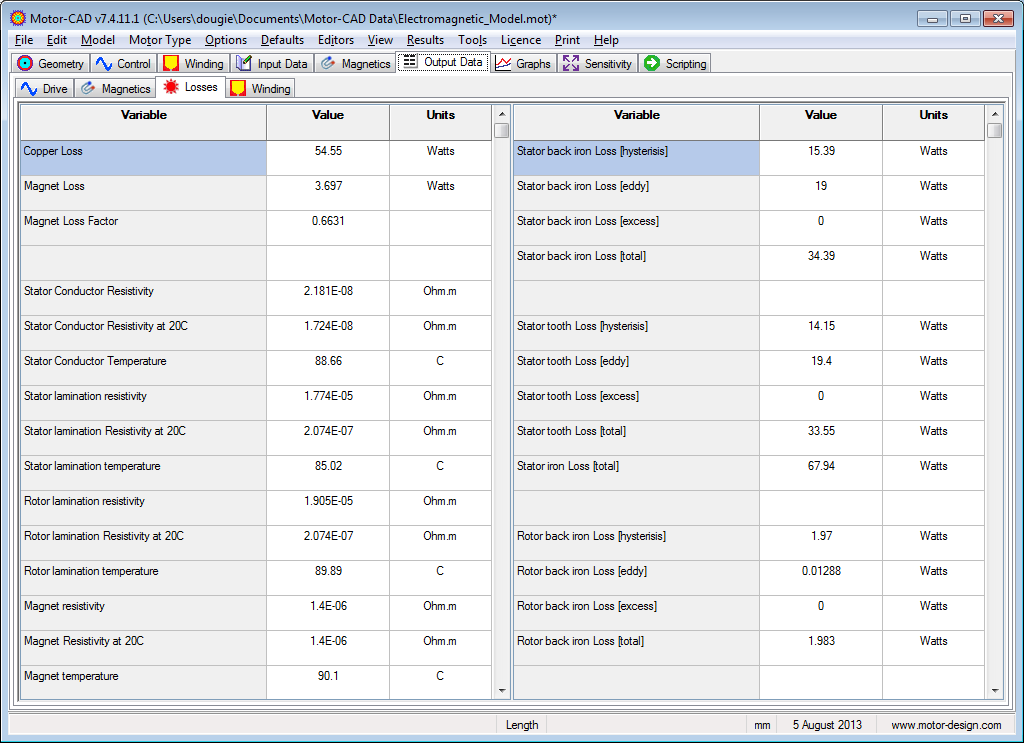Click the green Scripting arrow icon
Screen dimensions: 1024x743
tap(652, 63)
